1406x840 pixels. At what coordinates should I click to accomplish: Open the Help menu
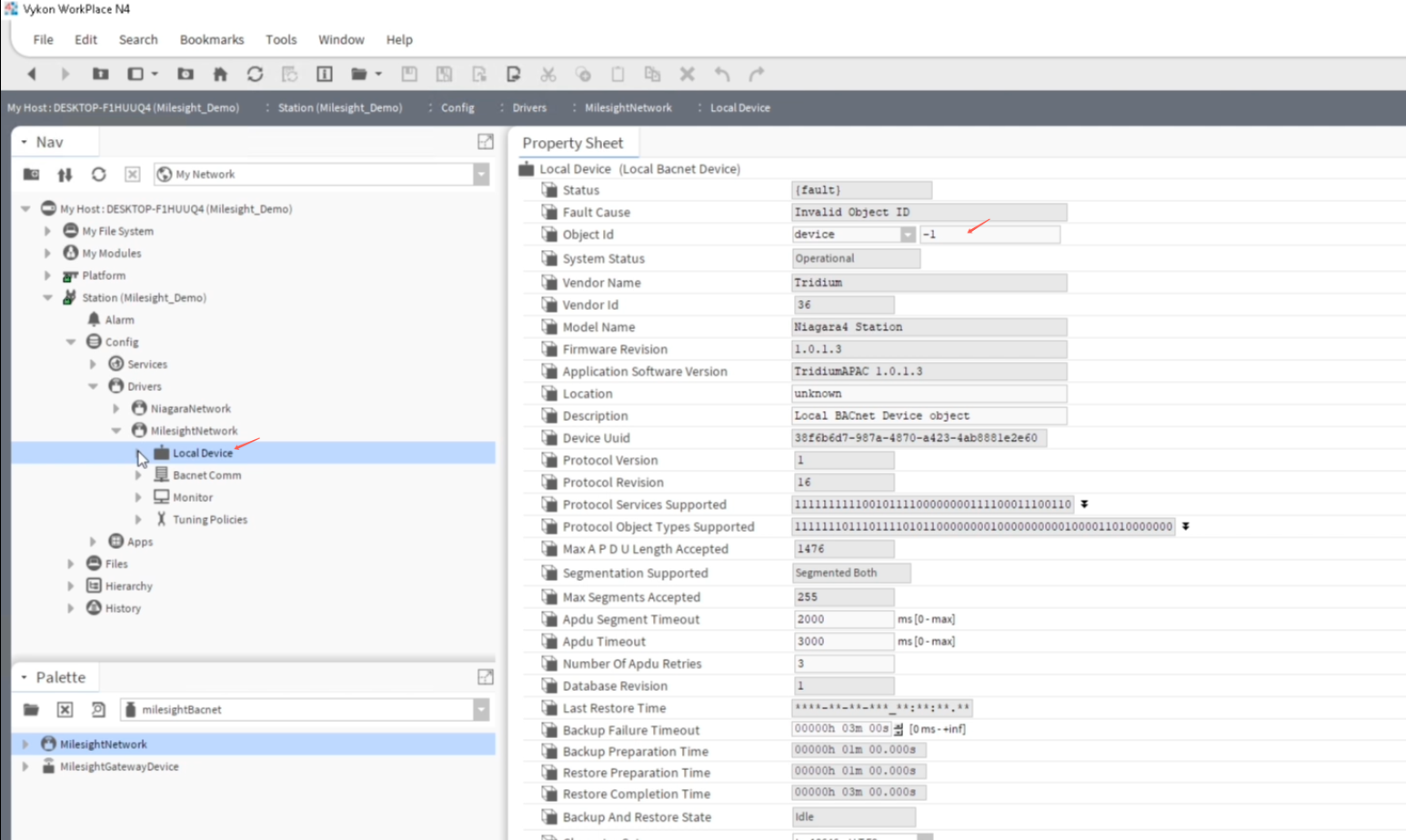(x=399, y=40)
